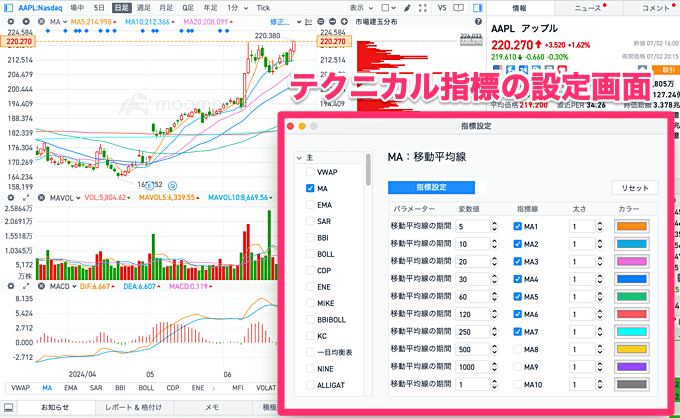This screenshot has height=418, width=680.
Task: Switch to the 月足 monthly tab
Action: 166,8
